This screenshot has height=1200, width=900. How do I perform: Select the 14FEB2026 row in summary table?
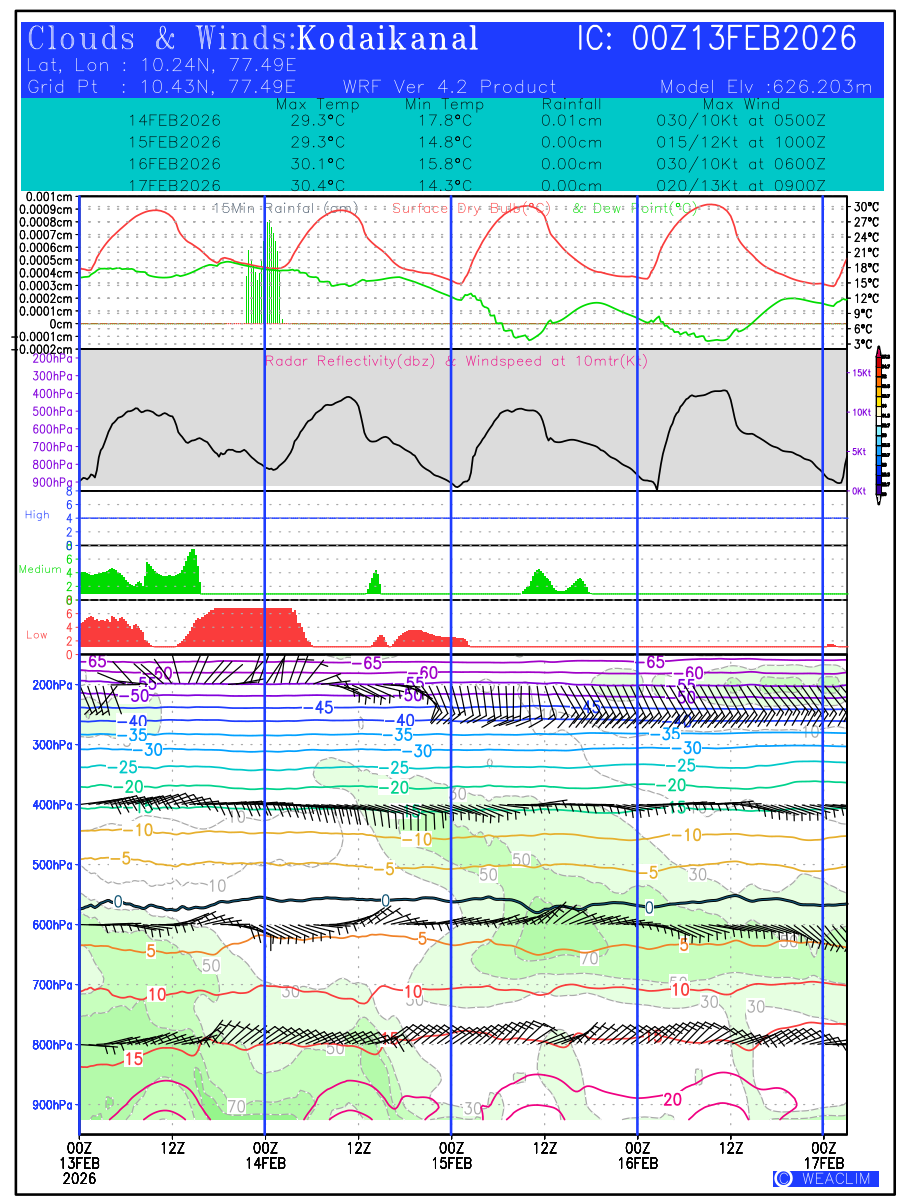click(x=175, y=120)
